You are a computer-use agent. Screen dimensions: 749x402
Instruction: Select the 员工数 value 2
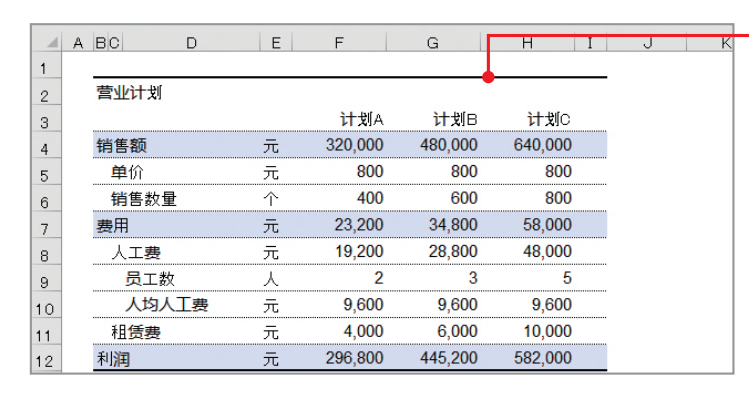click(378, 278)
